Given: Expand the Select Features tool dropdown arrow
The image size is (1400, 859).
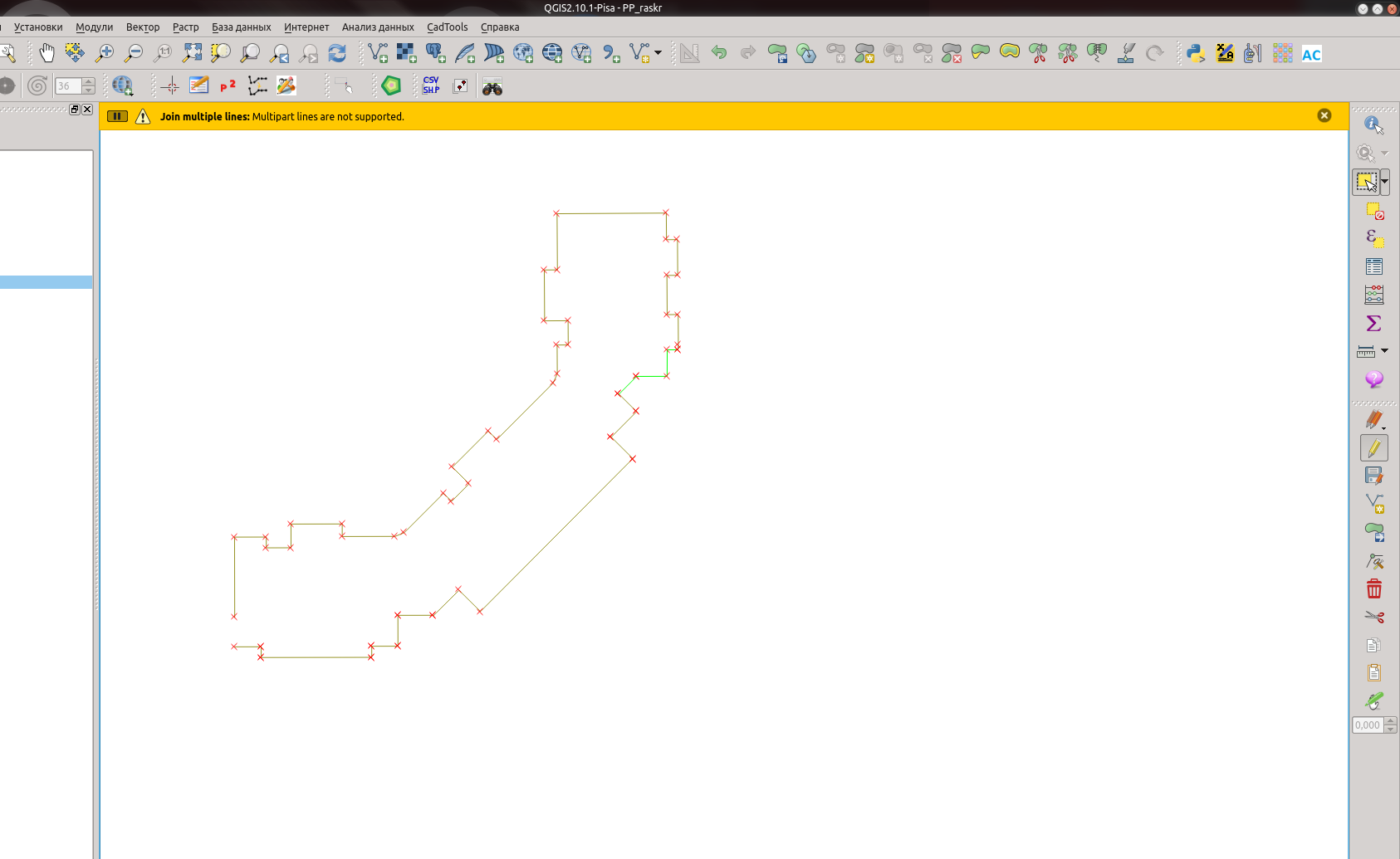Looking at the screenshot, I should pos(1384,182).
